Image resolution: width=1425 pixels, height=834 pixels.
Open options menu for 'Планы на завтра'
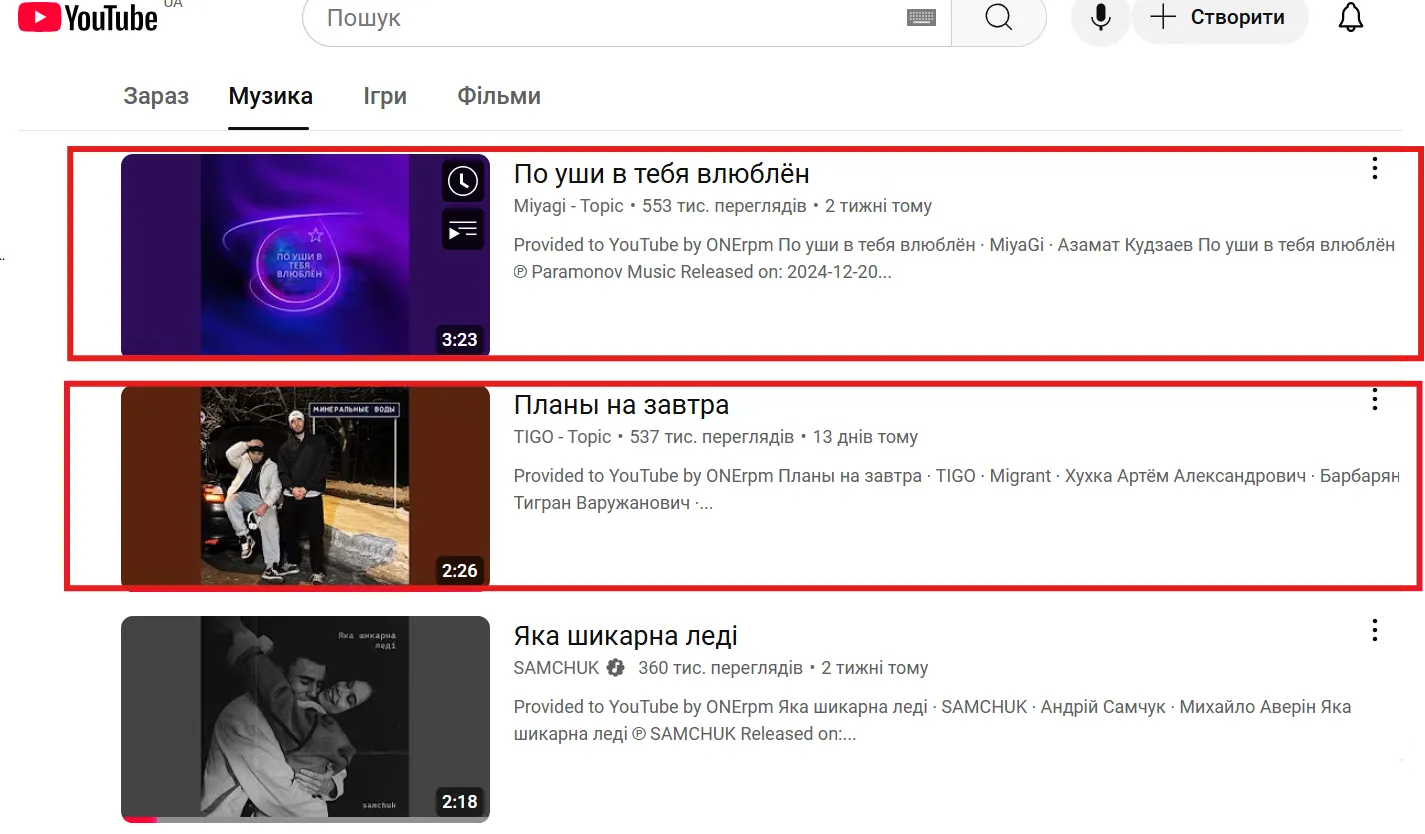coord(1375,400)
